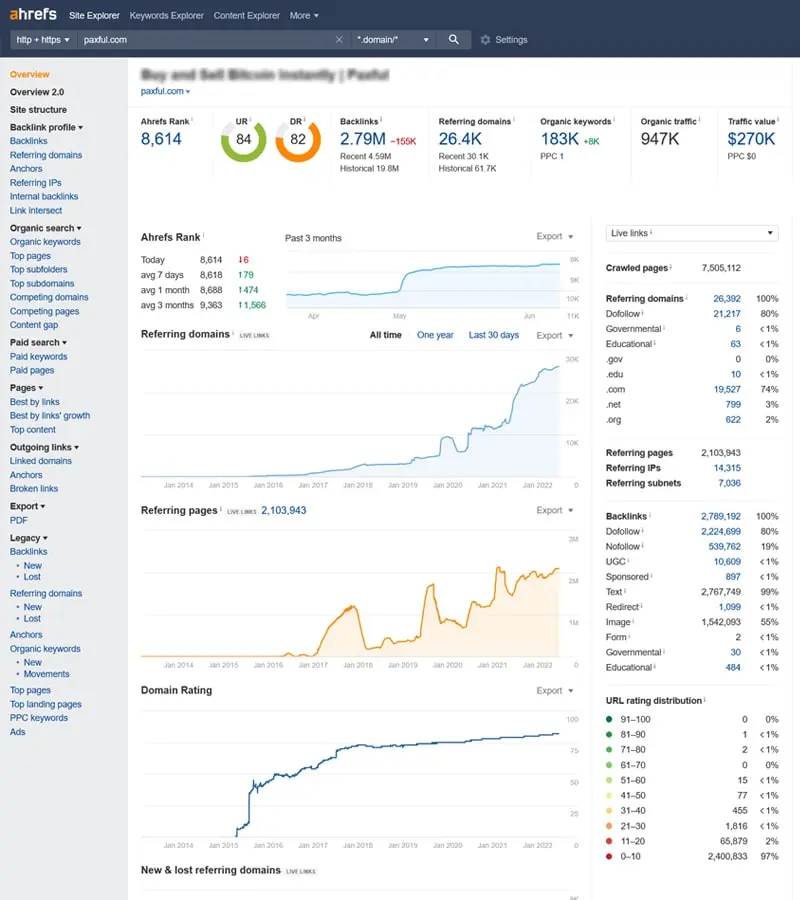This screenshot has height=900, width=800.
Task: Click the magnifying glass search button
Action: (453, 40)
